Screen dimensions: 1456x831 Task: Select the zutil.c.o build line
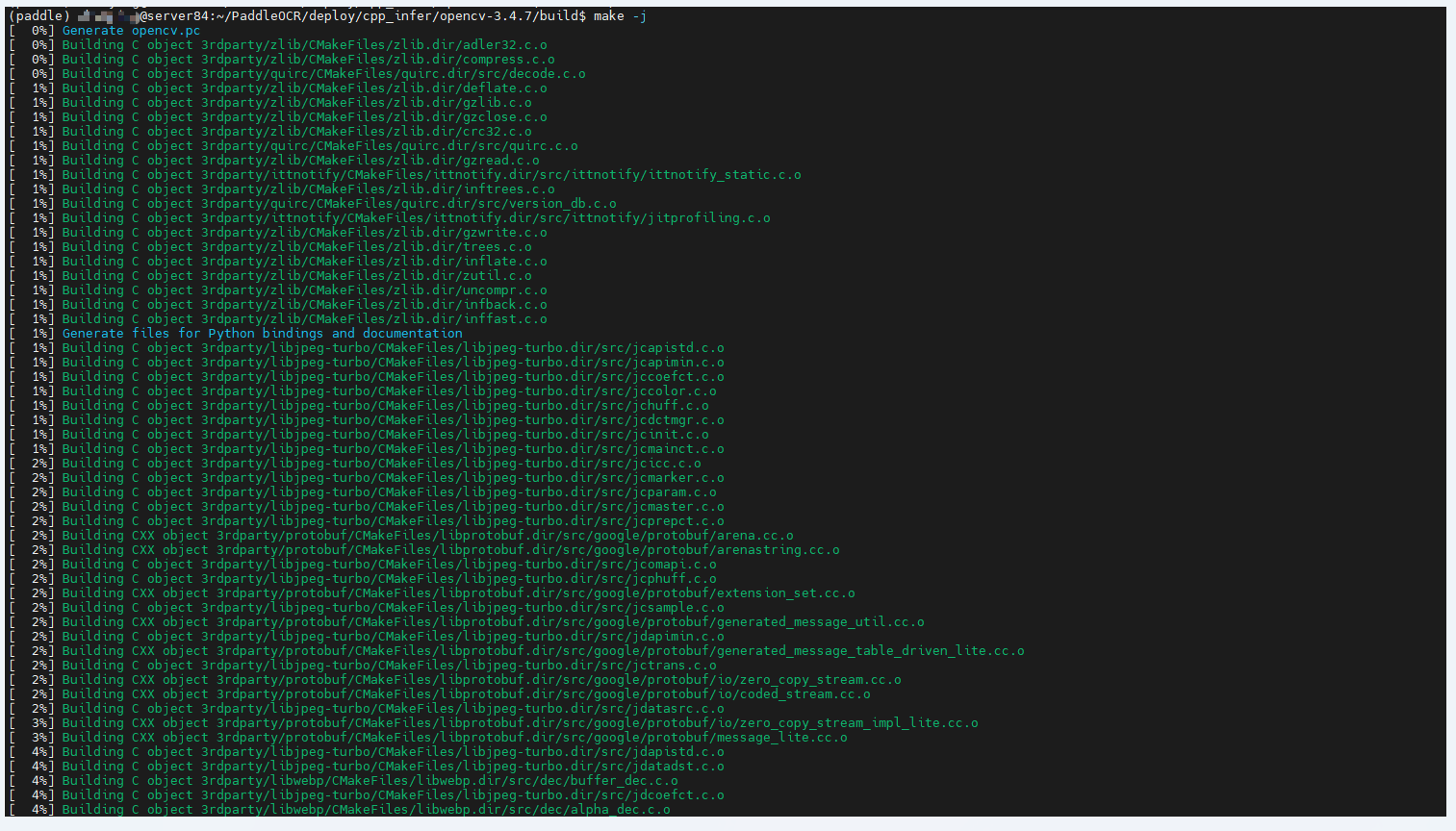coord(270,276)
